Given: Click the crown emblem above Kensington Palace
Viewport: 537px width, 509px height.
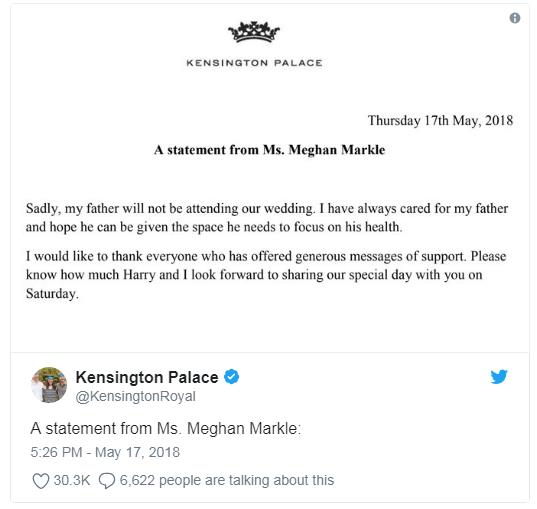Looking at the screenshot, I should point(254,32).
